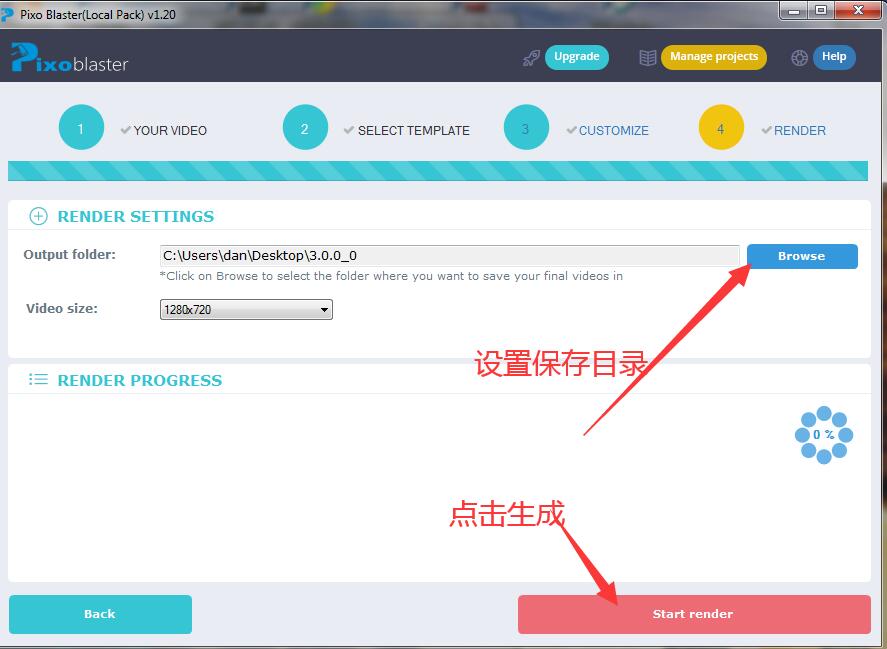
Task: Select the step 2 circle
Action: (x=305, y=127)
